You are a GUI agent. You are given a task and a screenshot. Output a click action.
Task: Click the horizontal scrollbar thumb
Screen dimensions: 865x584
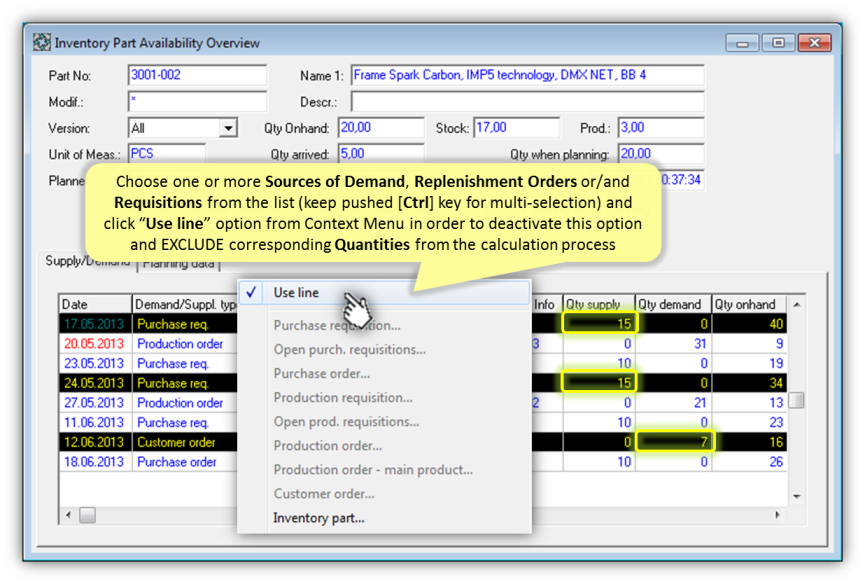[x=87, y=515]
